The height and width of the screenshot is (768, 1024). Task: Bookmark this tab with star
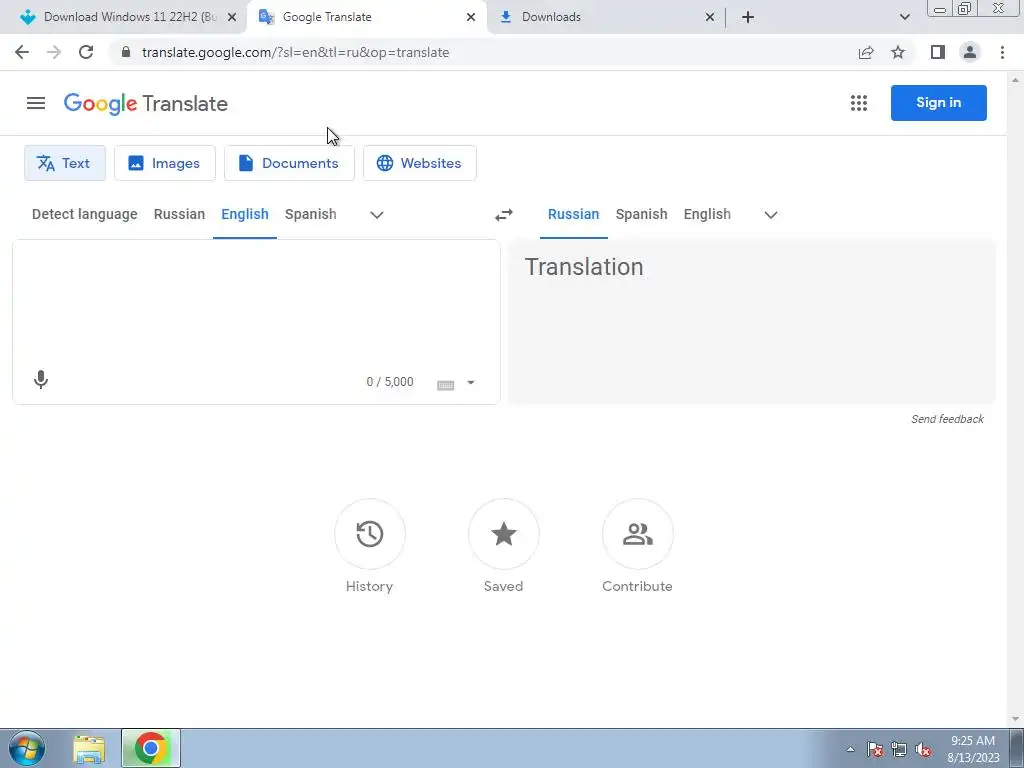pyautogui.click(x=898, y=52)
